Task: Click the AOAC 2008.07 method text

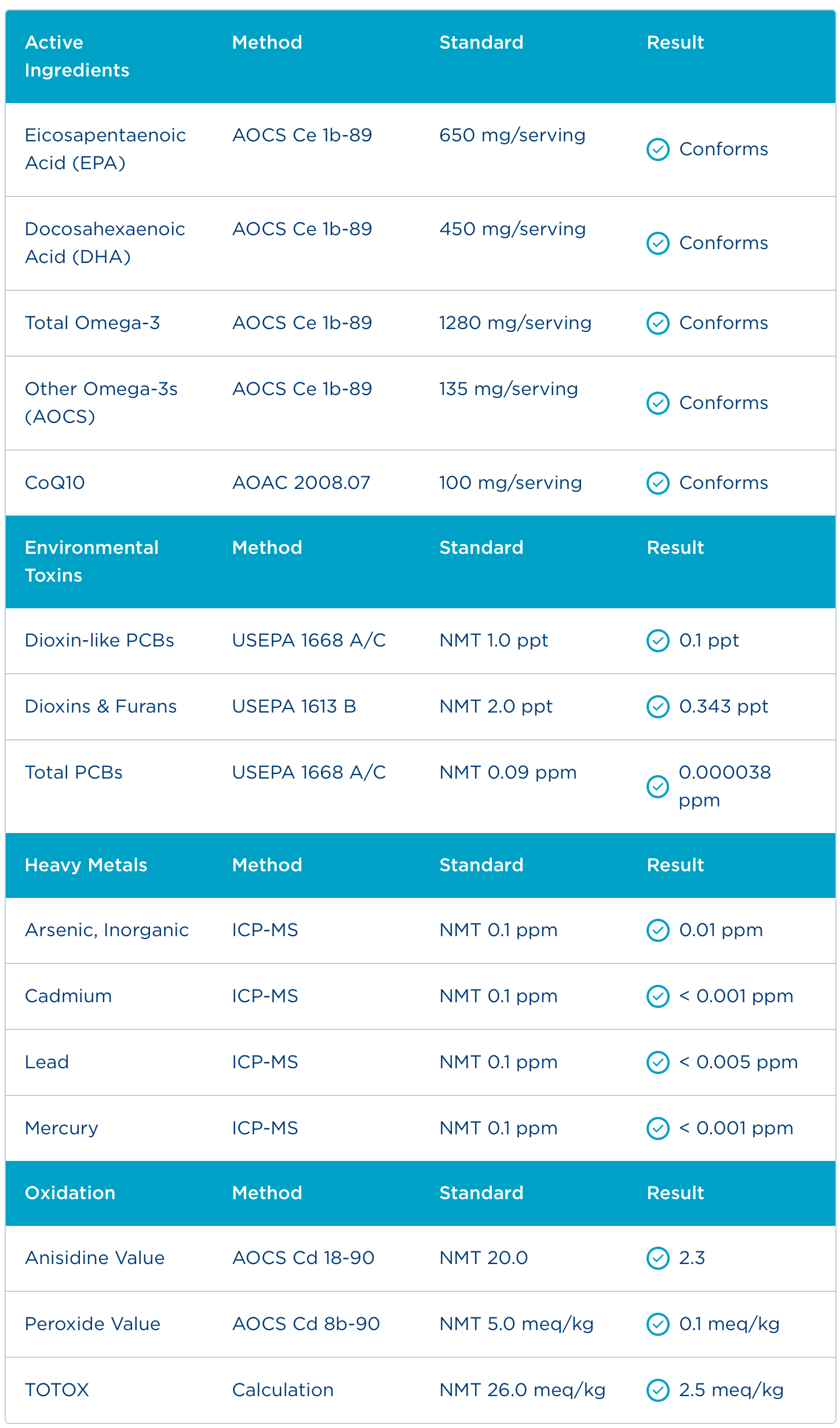Action: (301, 483)
